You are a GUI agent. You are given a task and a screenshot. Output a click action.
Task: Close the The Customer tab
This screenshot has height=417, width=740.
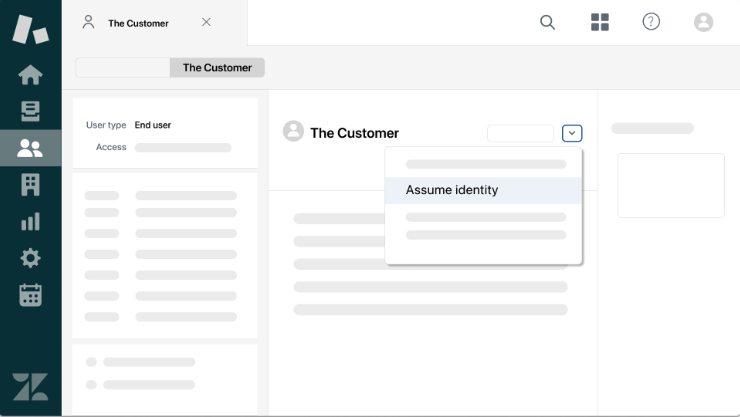[206, 22]
